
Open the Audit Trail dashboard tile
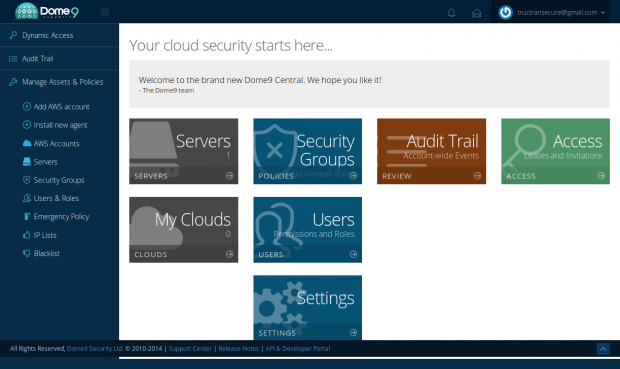tap(431, 151)
